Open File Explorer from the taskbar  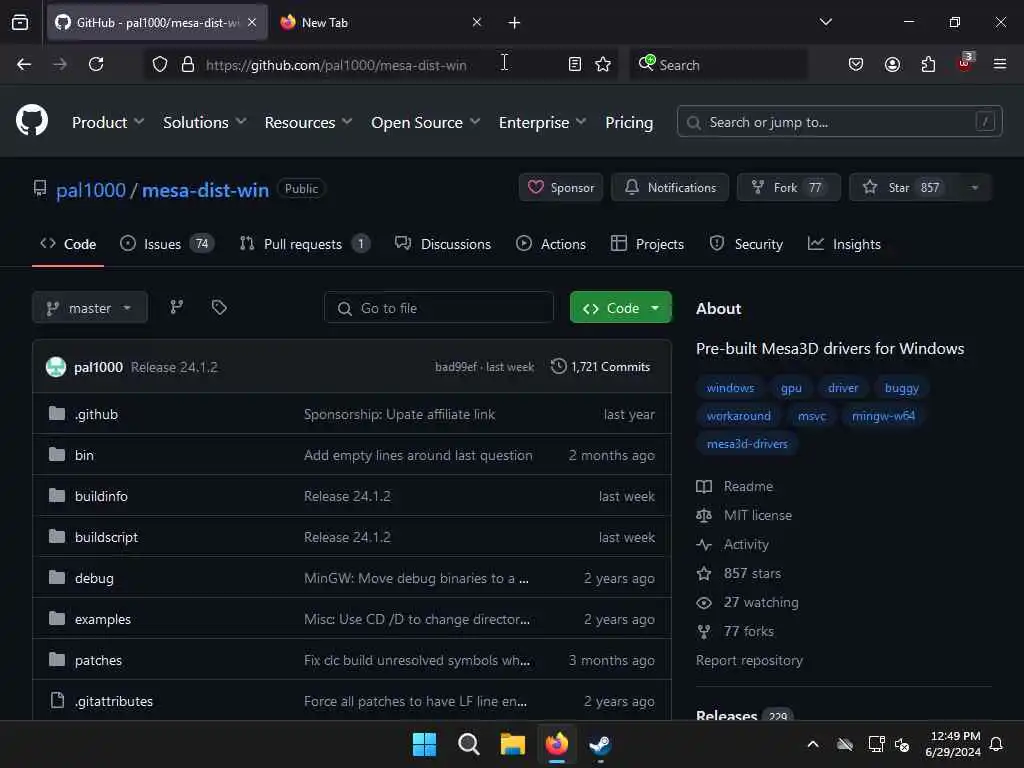click(x=513, y=744)
